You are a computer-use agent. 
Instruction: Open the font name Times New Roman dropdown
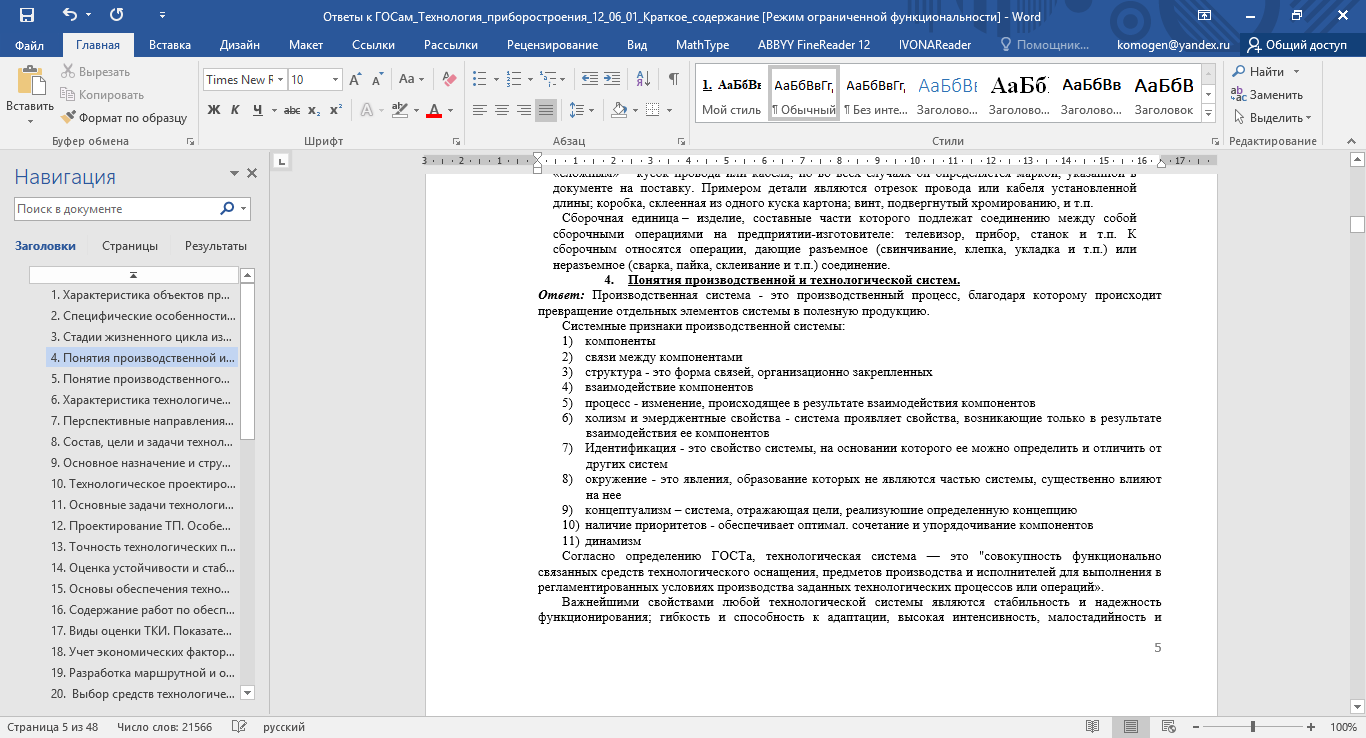click(280, 79)
